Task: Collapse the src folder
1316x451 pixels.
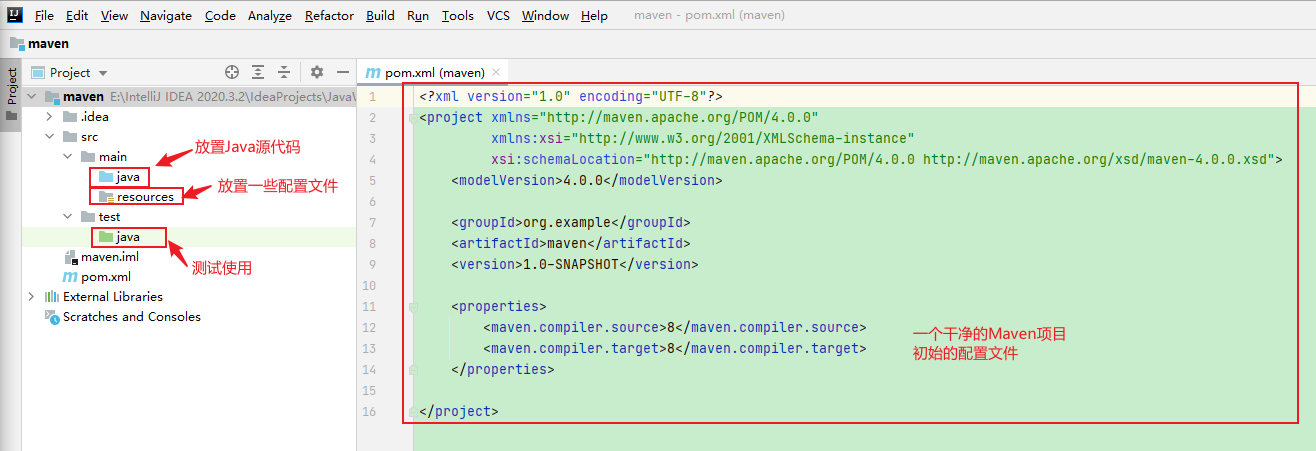Action: (50, 137)
